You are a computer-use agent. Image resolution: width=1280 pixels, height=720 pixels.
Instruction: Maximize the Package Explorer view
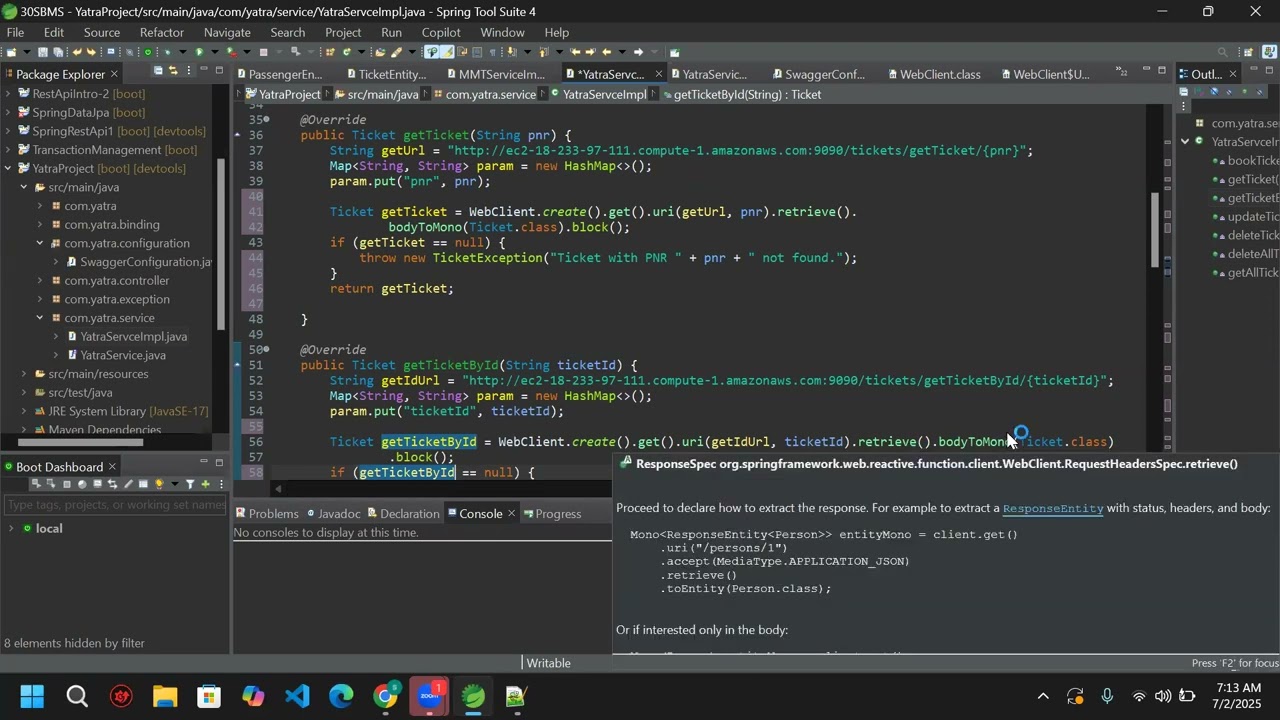(x=219, y=71)
